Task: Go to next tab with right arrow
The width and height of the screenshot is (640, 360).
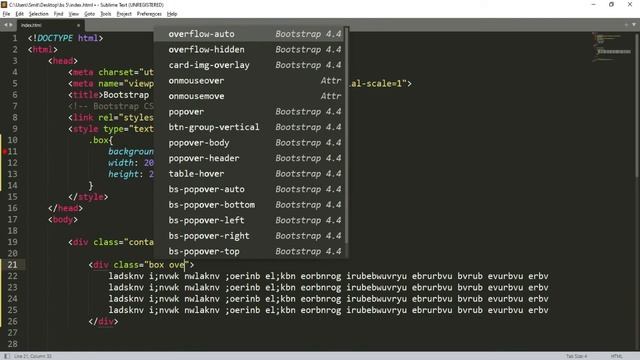Action: coord(11,25)
